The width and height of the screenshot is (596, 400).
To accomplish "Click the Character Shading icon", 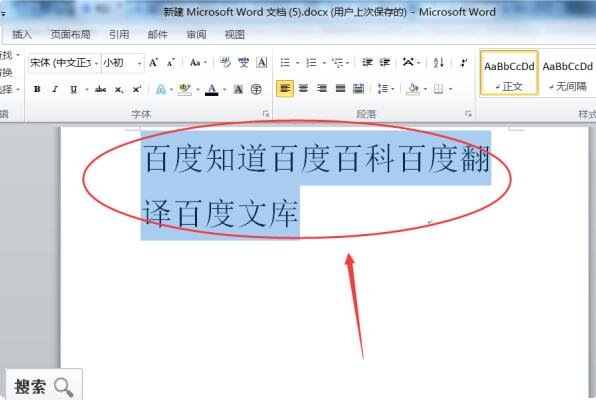I will click(x=238, y=89).
